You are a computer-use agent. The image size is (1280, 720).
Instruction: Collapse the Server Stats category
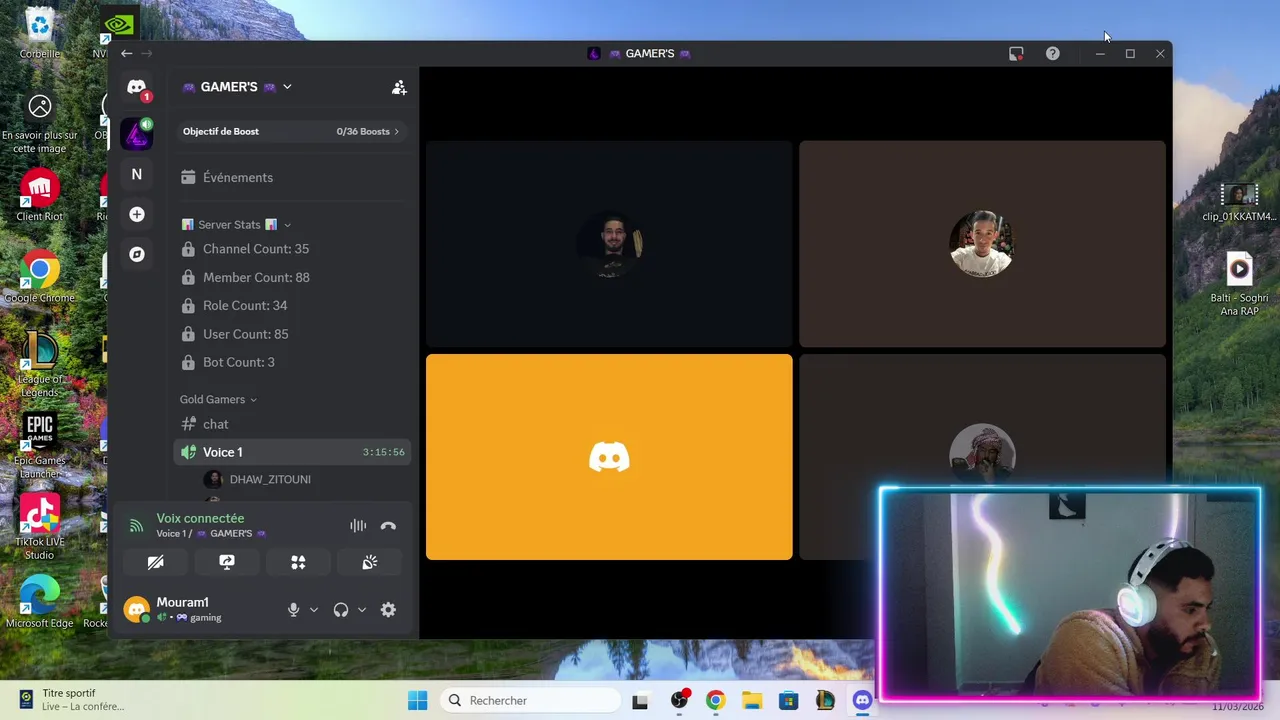click(236, 225)
